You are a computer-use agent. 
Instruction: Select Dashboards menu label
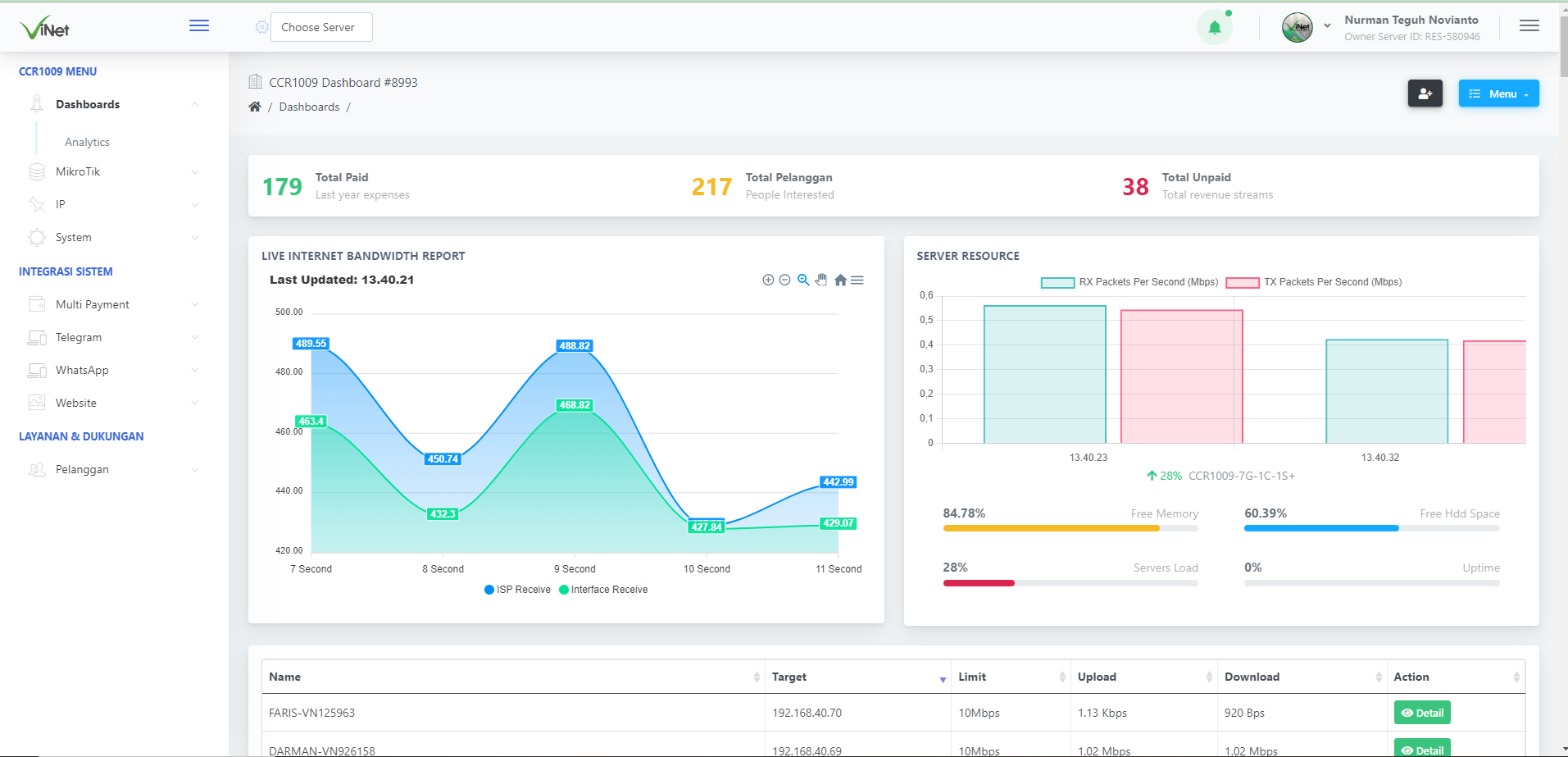(88, 104)
